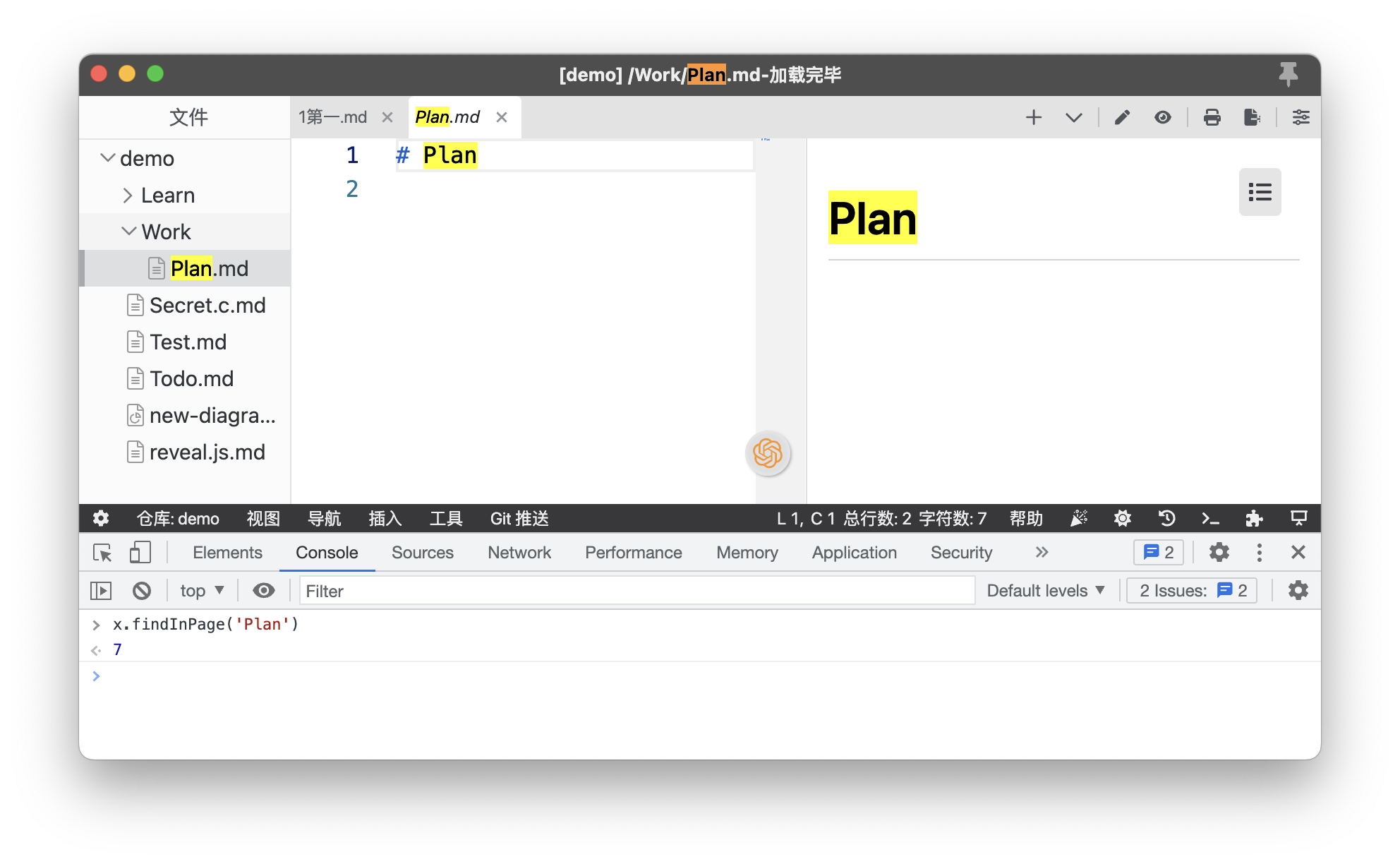The width and height of the screenshot is (1400, 864).
Task: Click the print icon in editor toolbar
Action: pos(1212,117)
